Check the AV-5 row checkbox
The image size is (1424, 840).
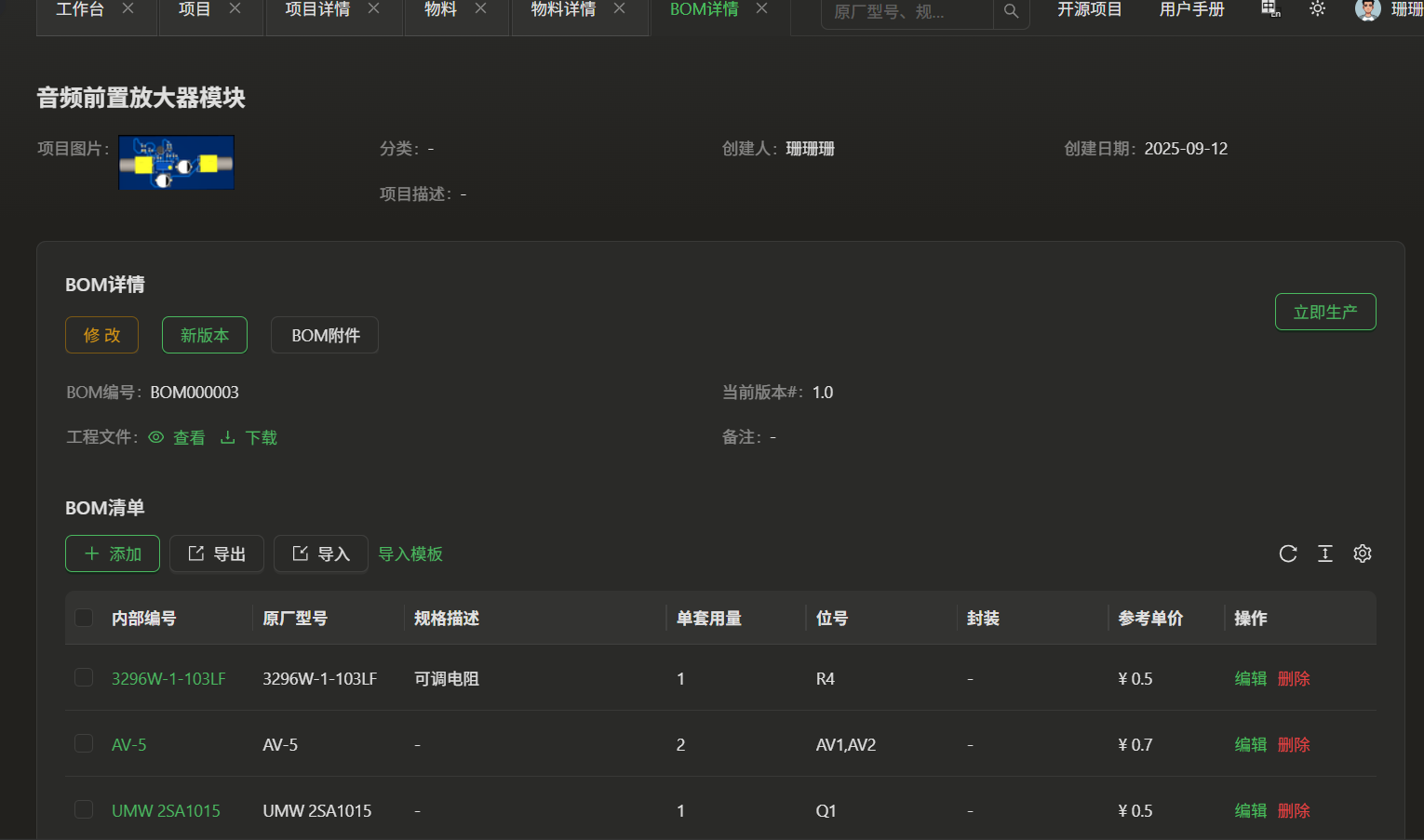point(84,743)
